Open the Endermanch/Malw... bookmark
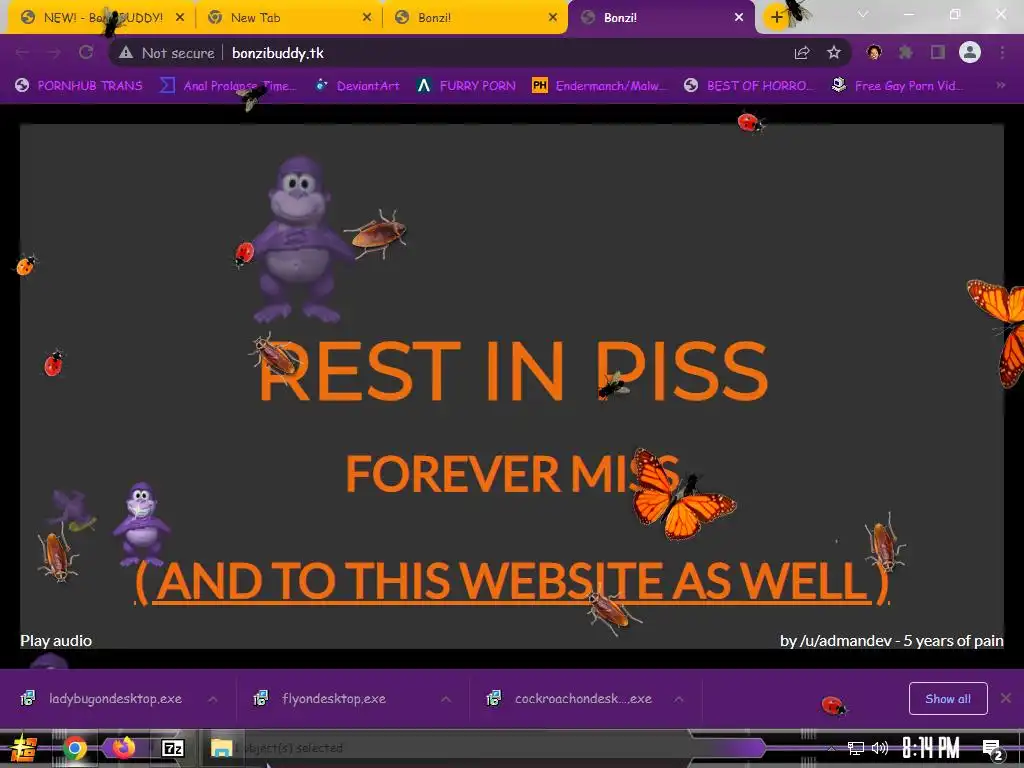 [x=600, y=86]
